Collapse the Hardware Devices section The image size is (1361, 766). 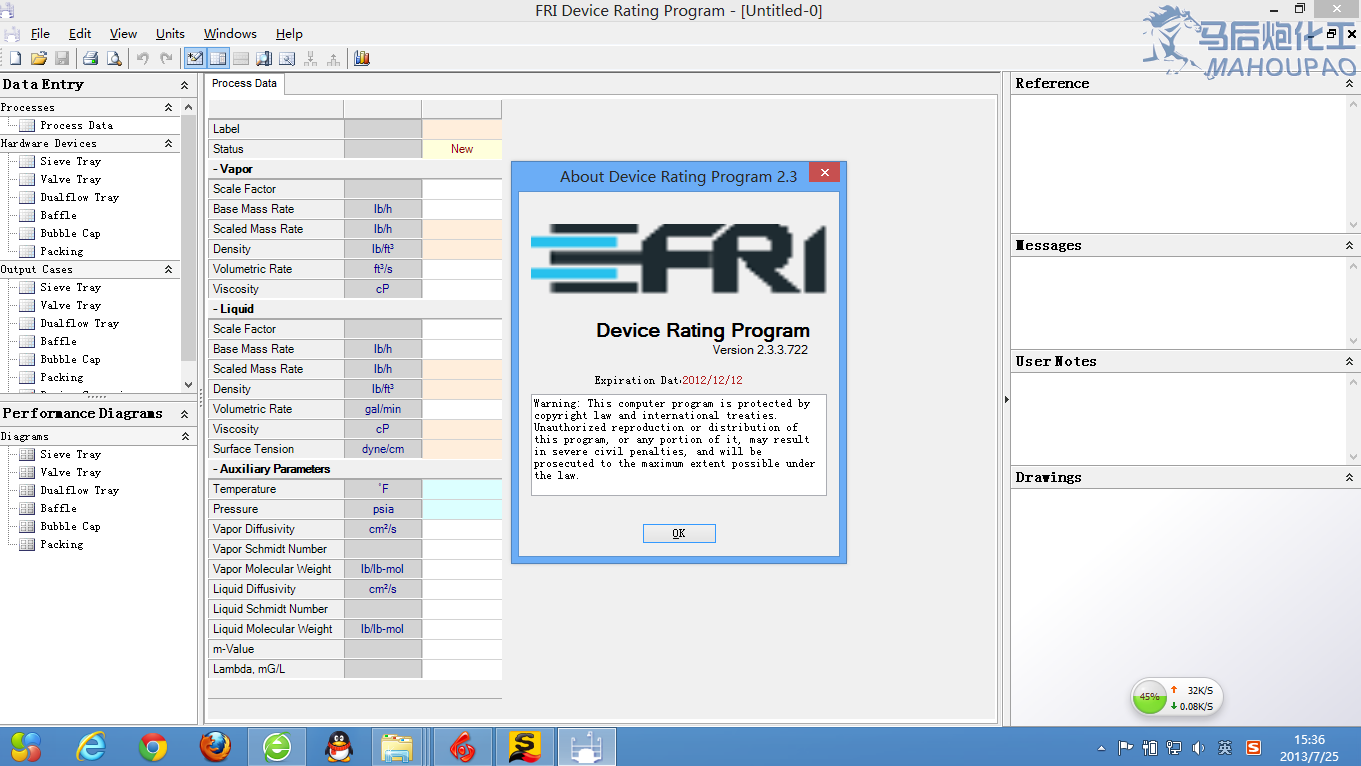(x=168, y=144)
